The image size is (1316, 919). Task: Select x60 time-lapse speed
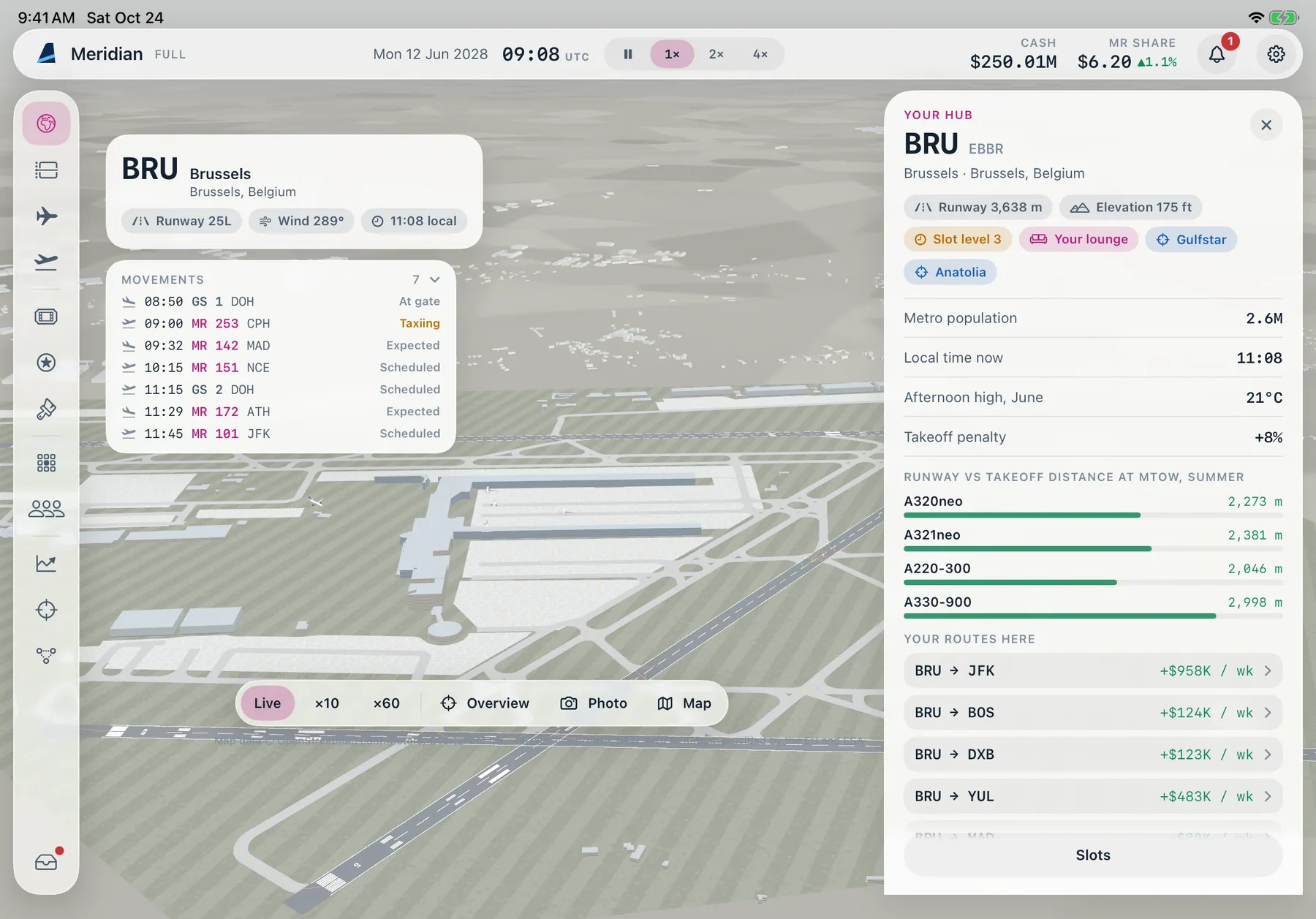point(387,703)
